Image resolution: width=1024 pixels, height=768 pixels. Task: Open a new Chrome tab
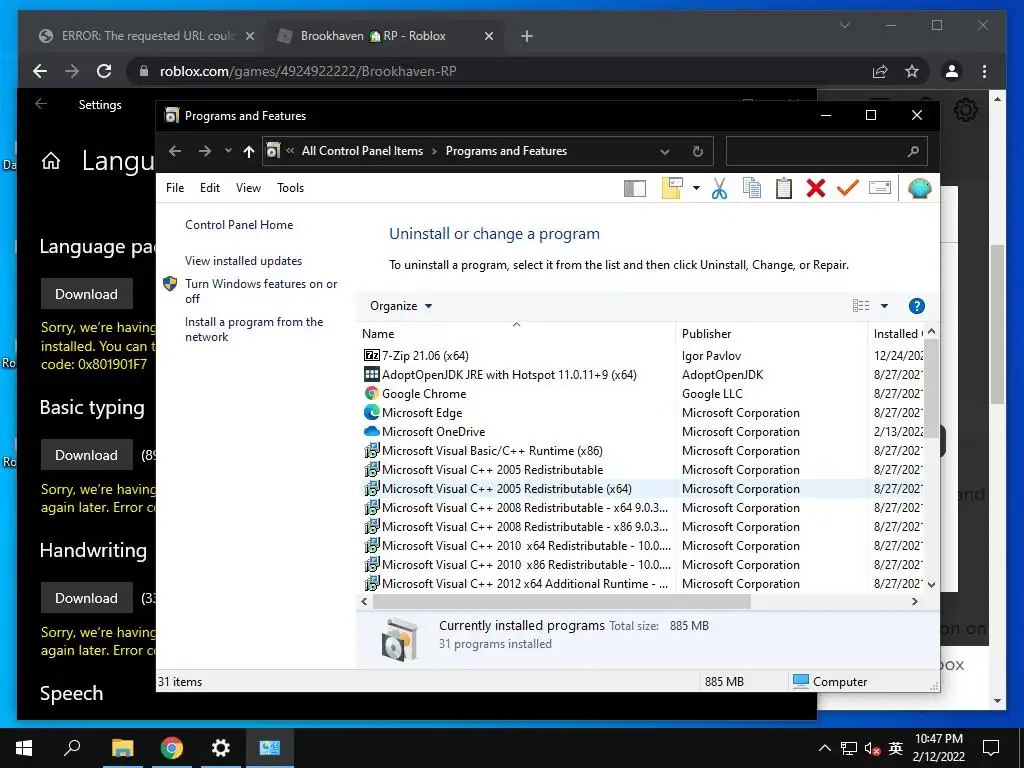(527, 36)
